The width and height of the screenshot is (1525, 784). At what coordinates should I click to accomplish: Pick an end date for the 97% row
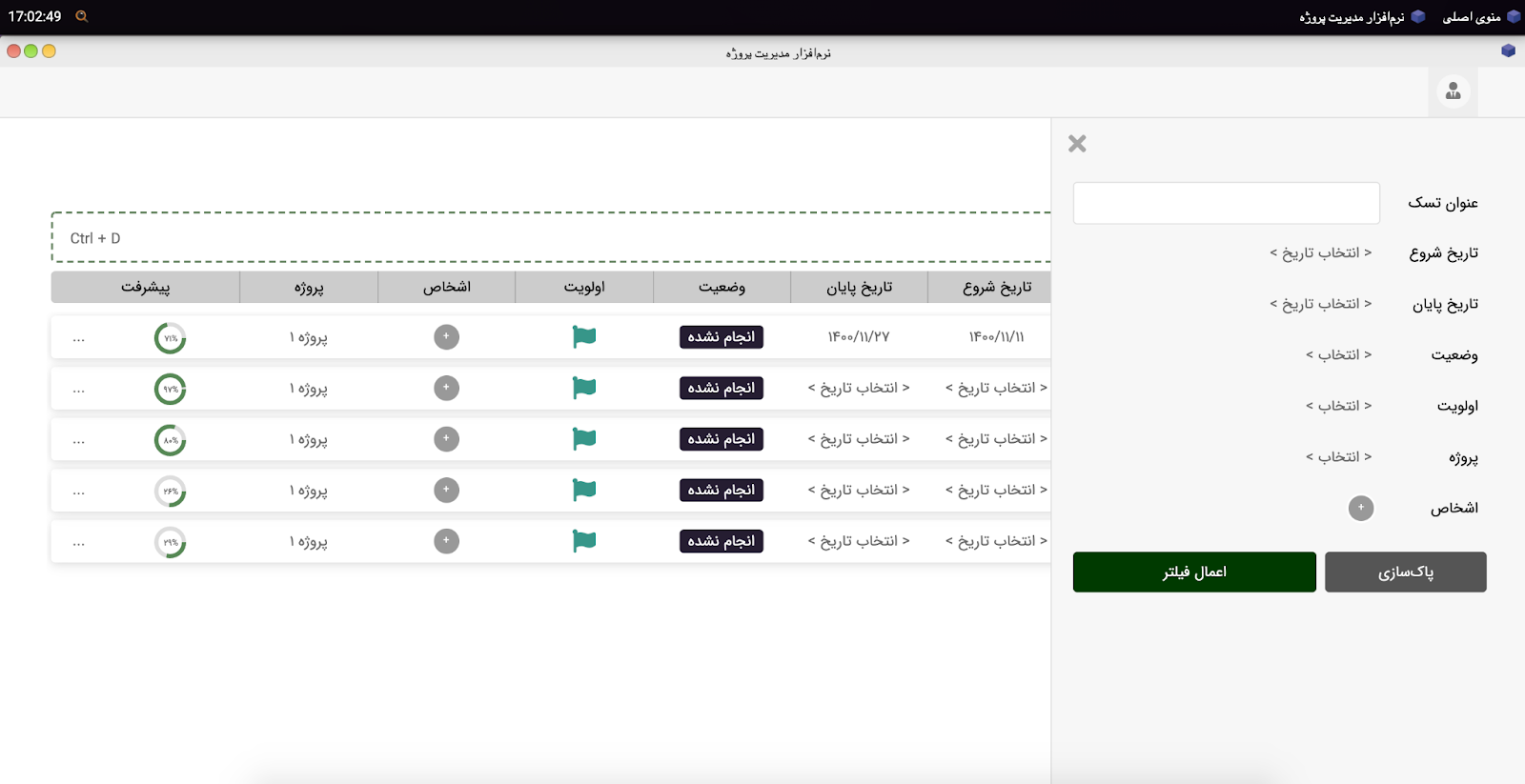click(x=859, y=388)
